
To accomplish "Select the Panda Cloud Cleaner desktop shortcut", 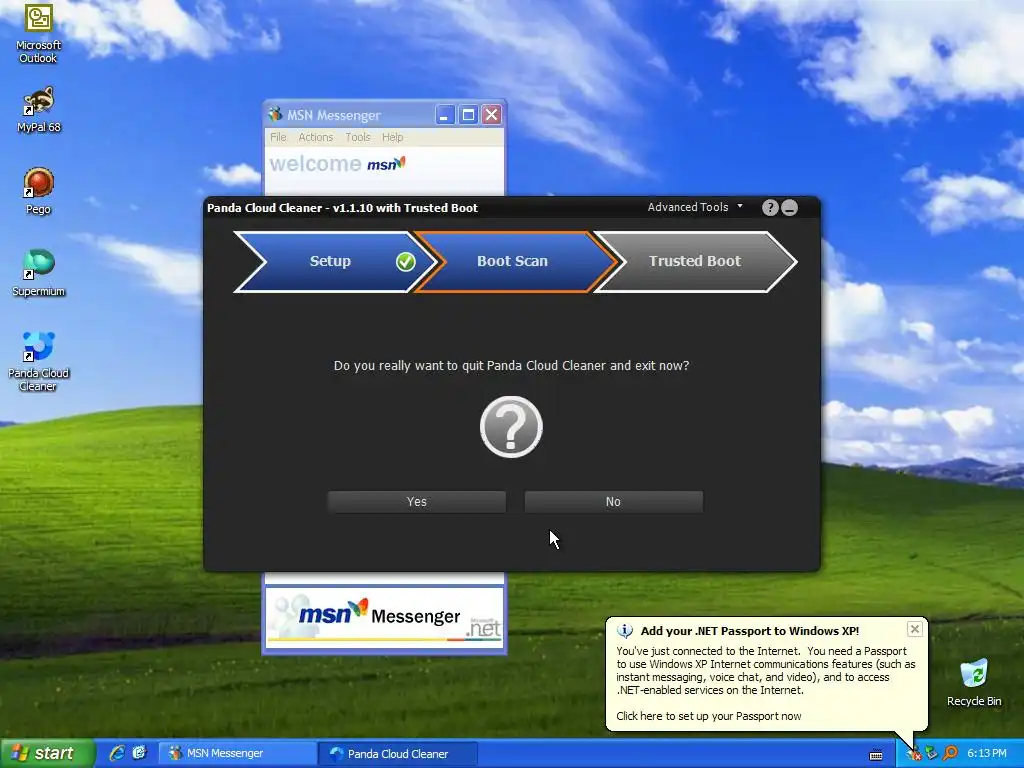I will [39, 361].
